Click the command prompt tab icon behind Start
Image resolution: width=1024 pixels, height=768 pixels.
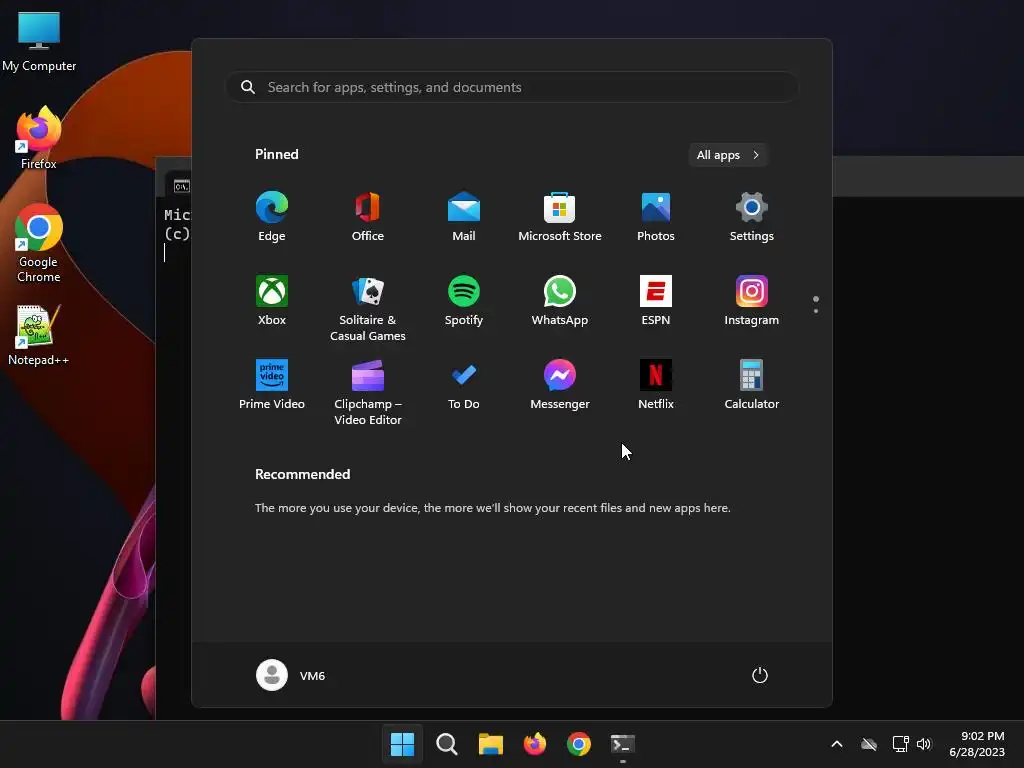point(182,186)
